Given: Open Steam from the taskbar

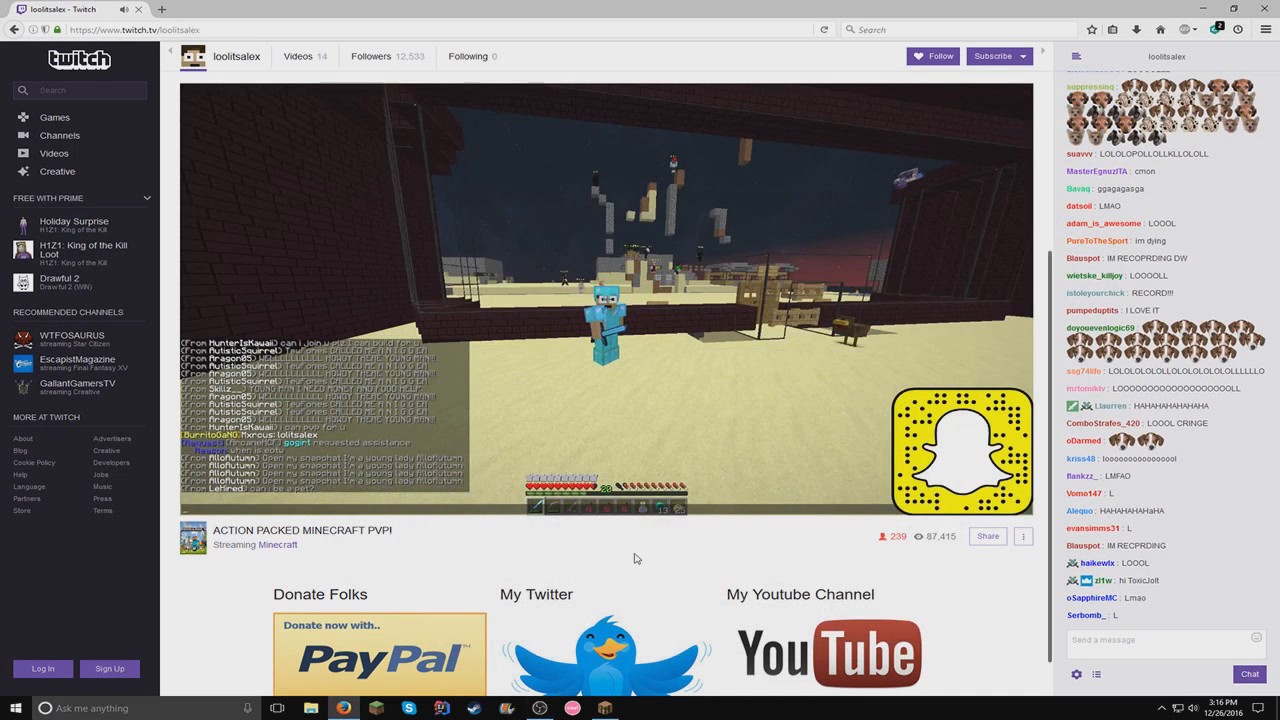Looking at the screenshot, I should pos(474,708).
